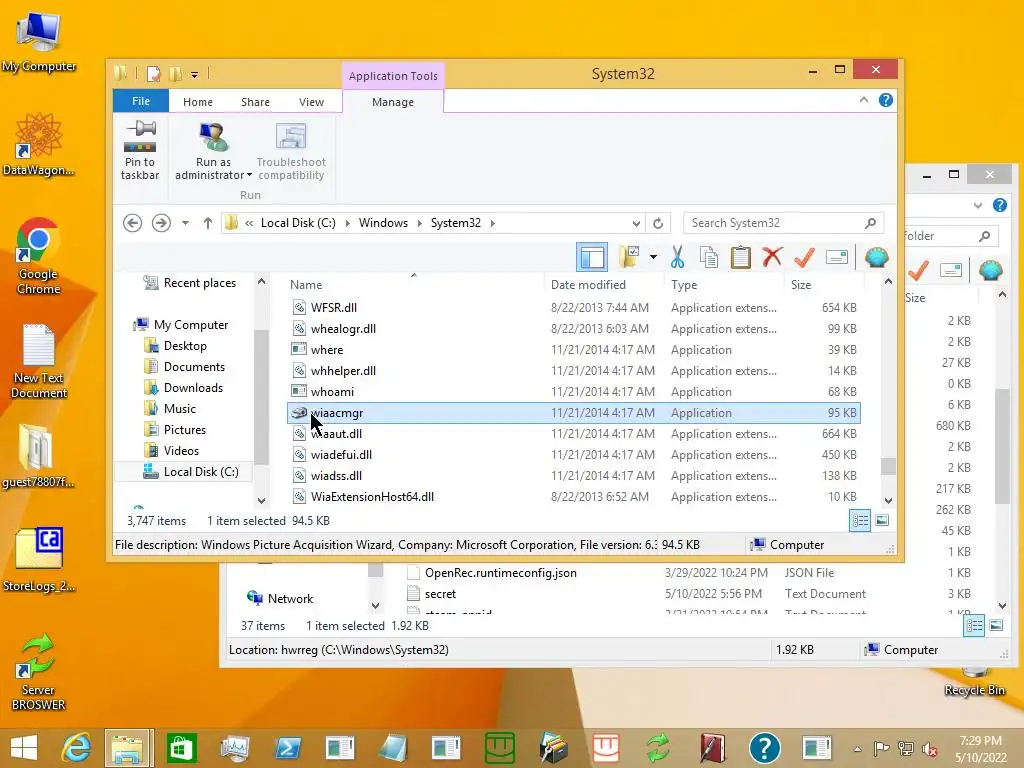Click Run as administrator icon
Screen dimensions: 1024x768
pos(214,137)
